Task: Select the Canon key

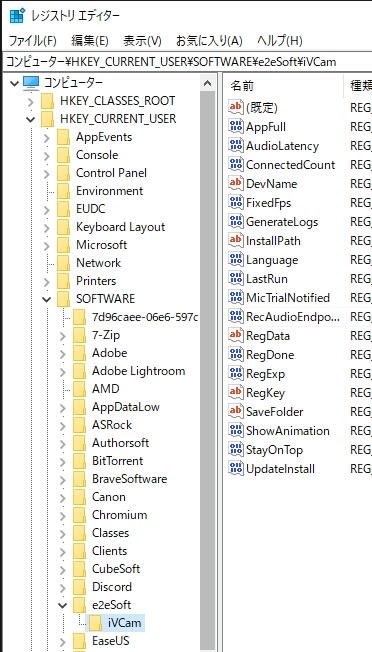Action: pos(108,497)
